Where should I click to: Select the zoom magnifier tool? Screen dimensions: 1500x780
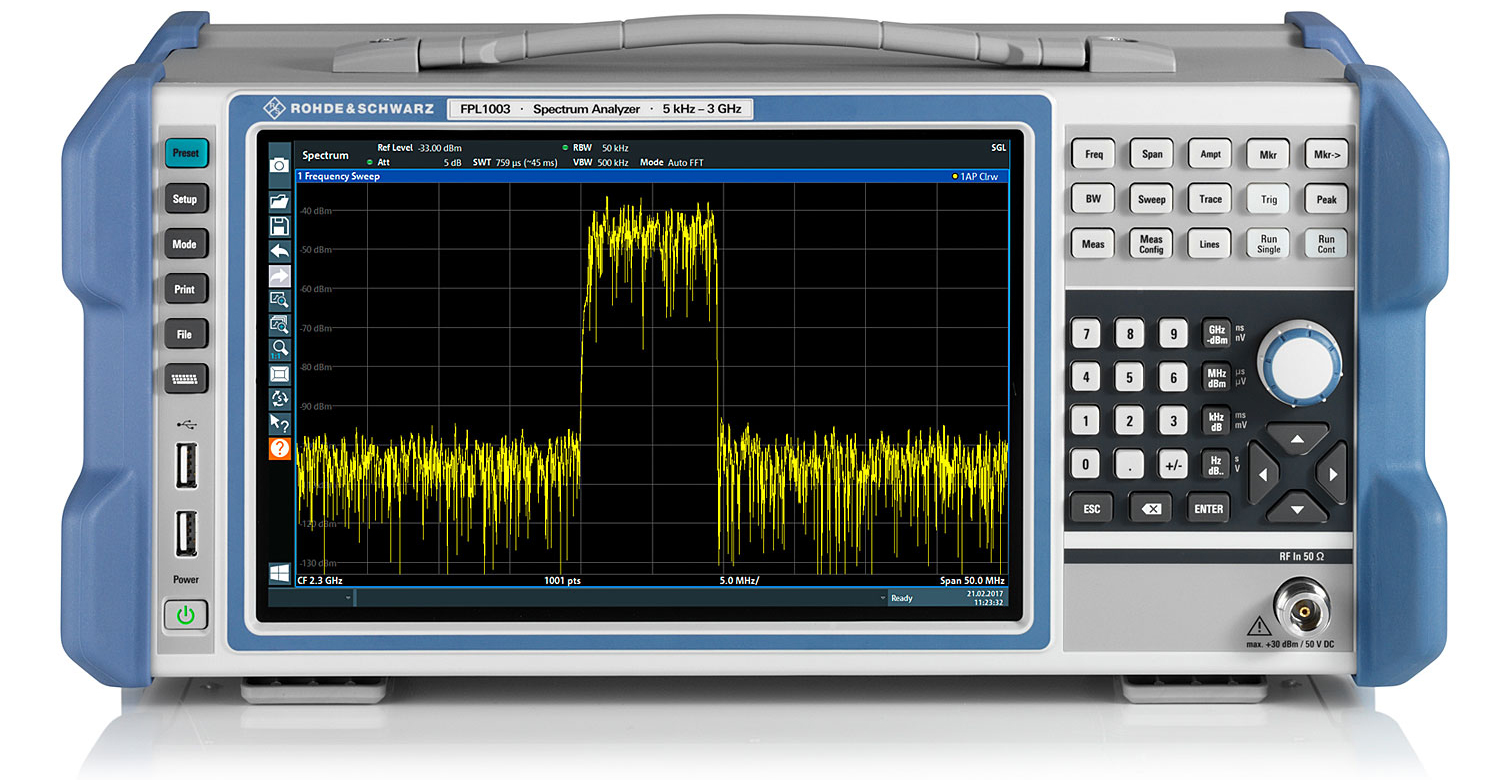coord(280,300)
